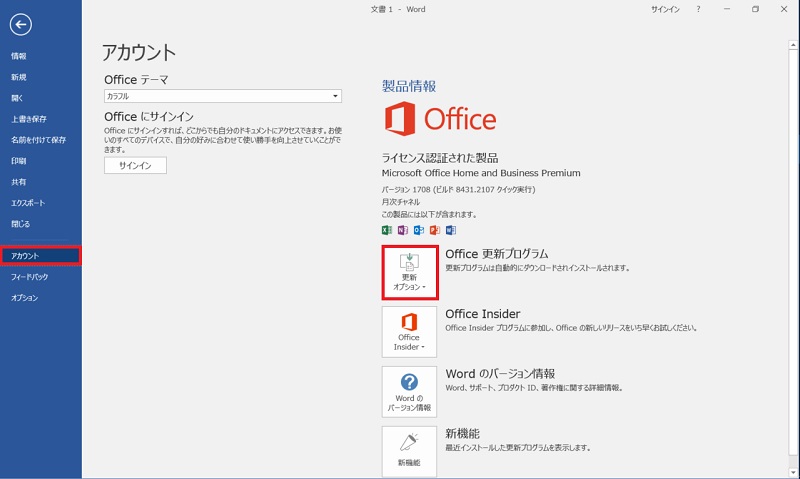Select the アカウント sidebar entry
Viewport: 800px width, 479px height.
click(x=40, y=256)
